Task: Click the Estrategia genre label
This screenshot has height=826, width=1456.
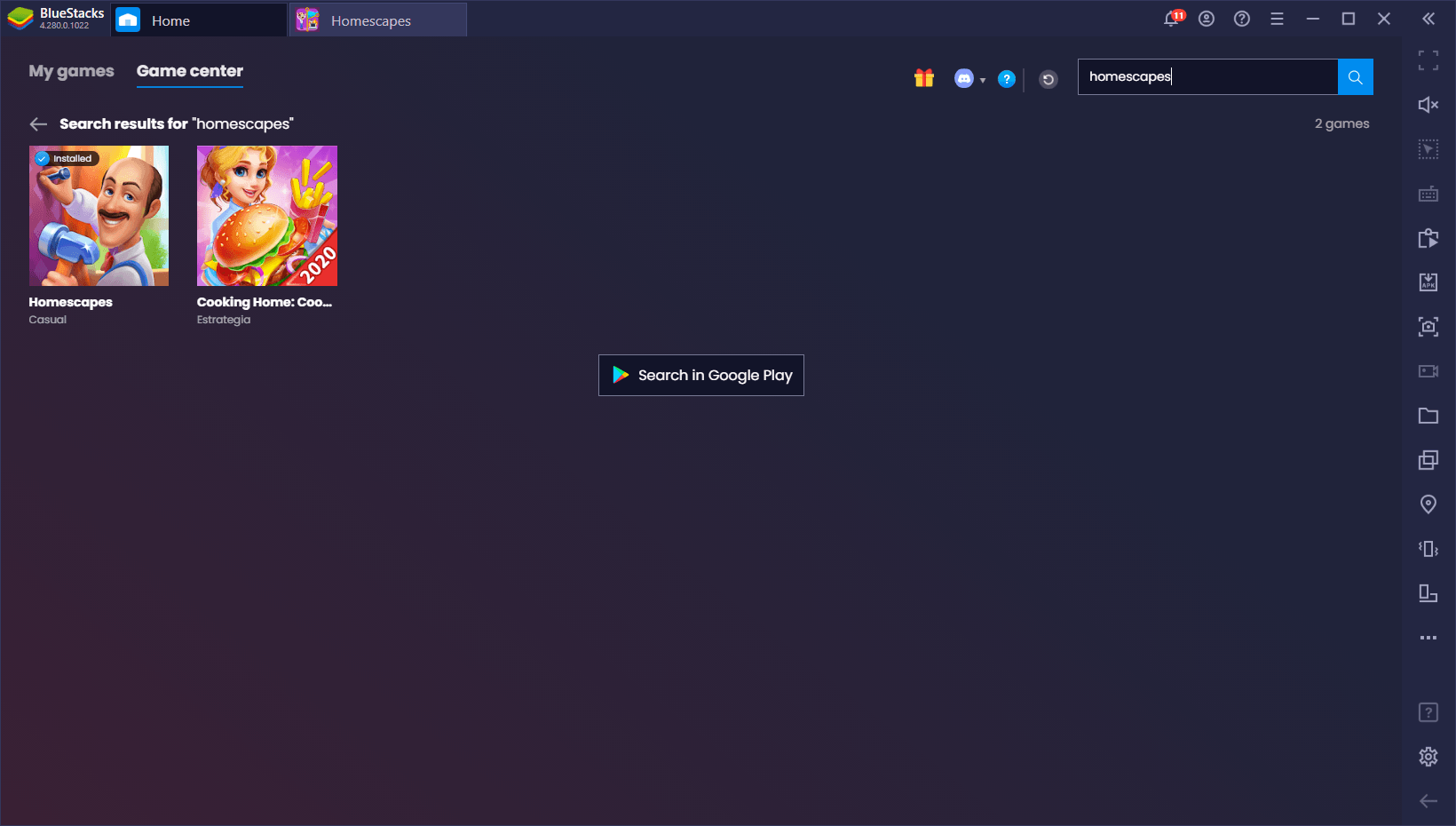Action: pyautogui.click(x=224, y=320)
